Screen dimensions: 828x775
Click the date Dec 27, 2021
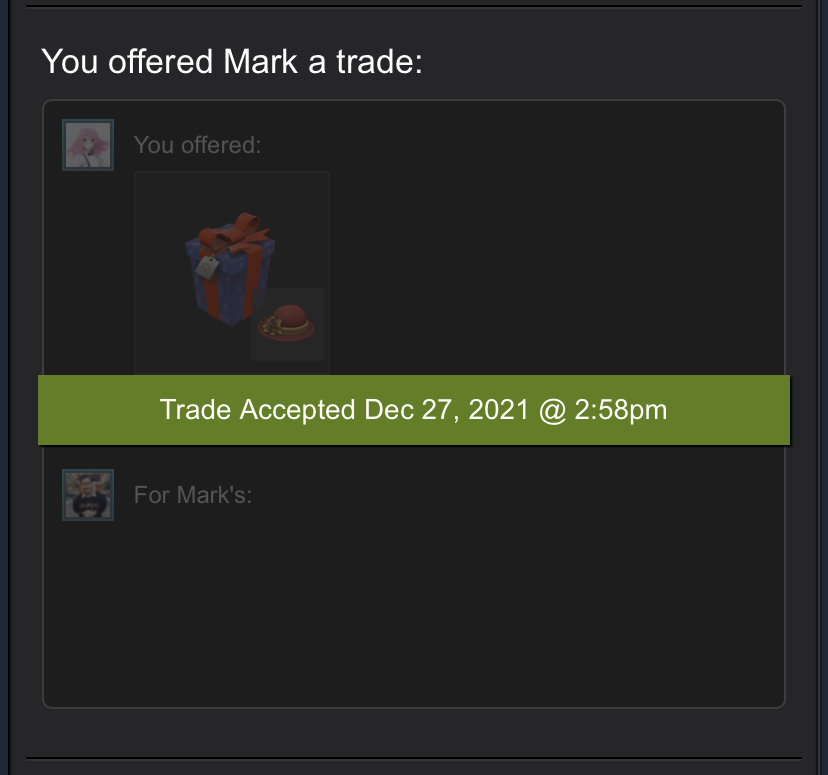click(447, 410)
